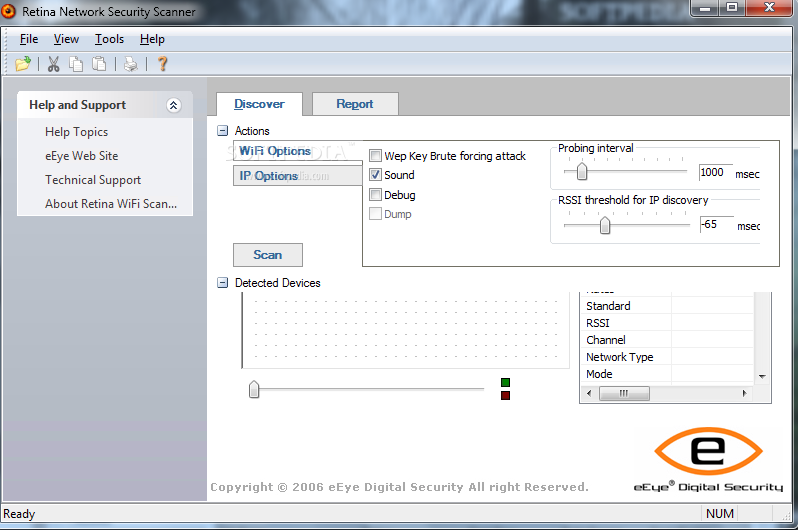Start a scan with the Scan button
Screen dimensions: 798x530
coord(268,255)
